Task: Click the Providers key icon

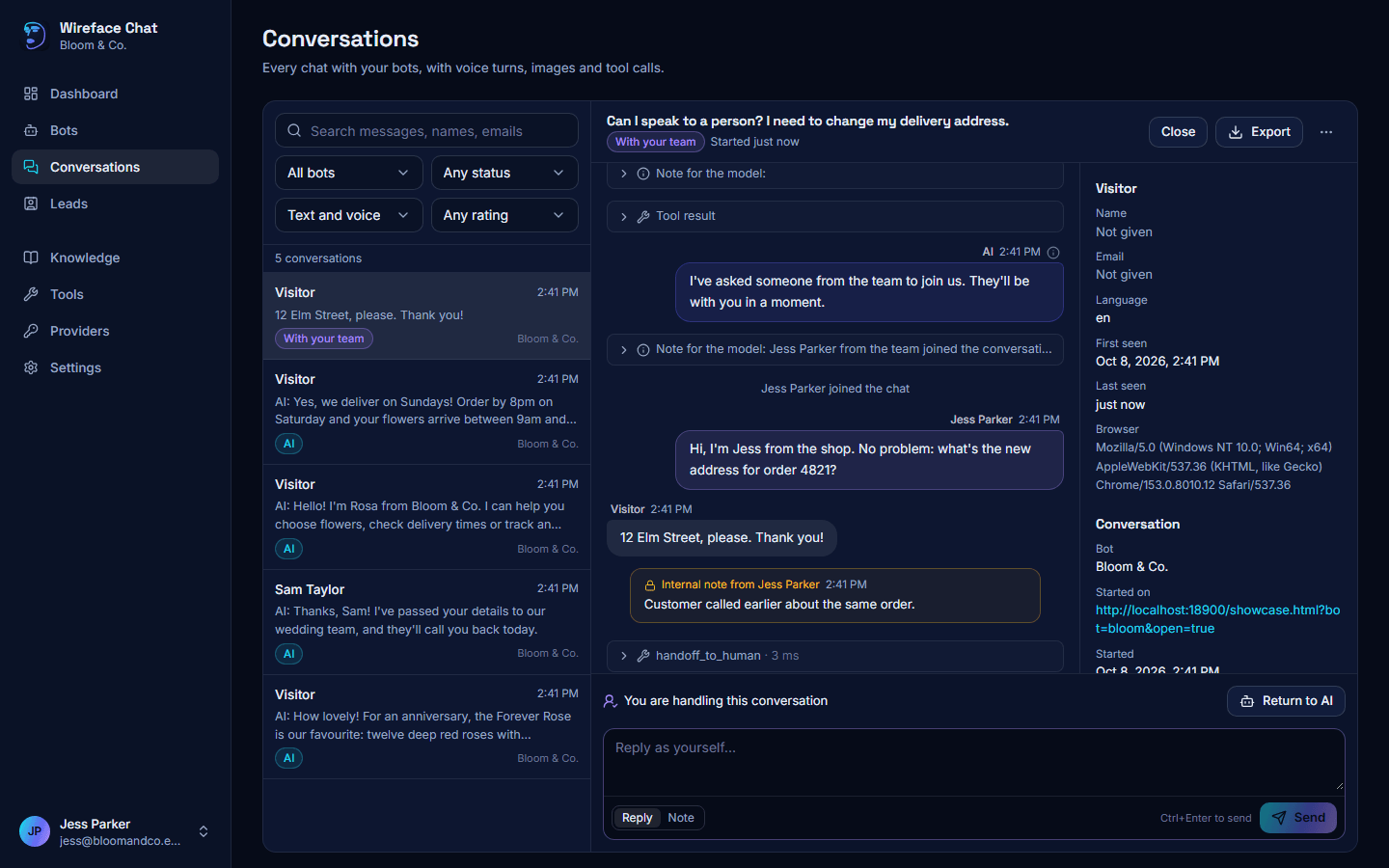Action: [31, 331]
